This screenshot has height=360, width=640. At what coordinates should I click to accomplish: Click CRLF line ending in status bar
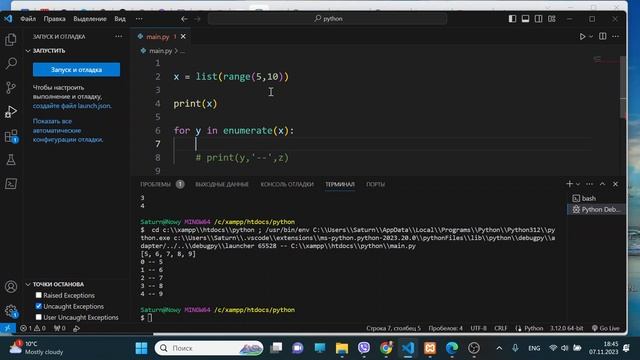tap(500, 328)
